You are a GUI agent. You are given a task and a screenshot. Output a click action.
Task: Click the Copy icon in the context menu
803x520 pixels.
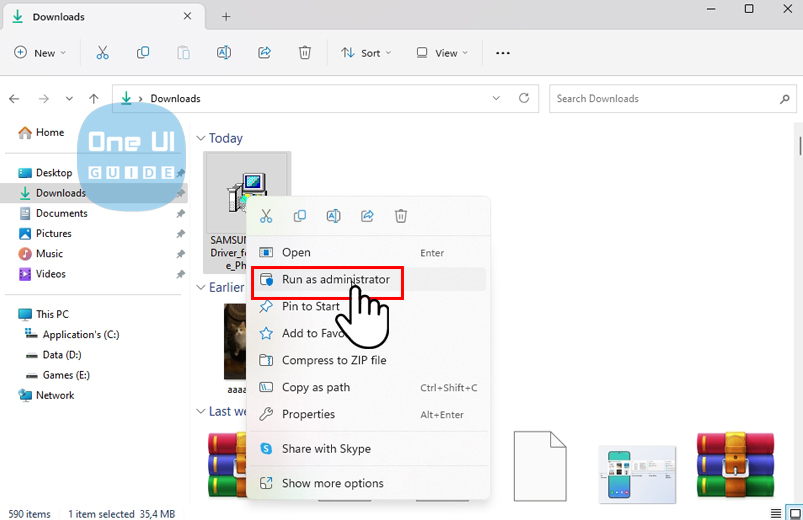pyautogui.click(x=299, y=216)
